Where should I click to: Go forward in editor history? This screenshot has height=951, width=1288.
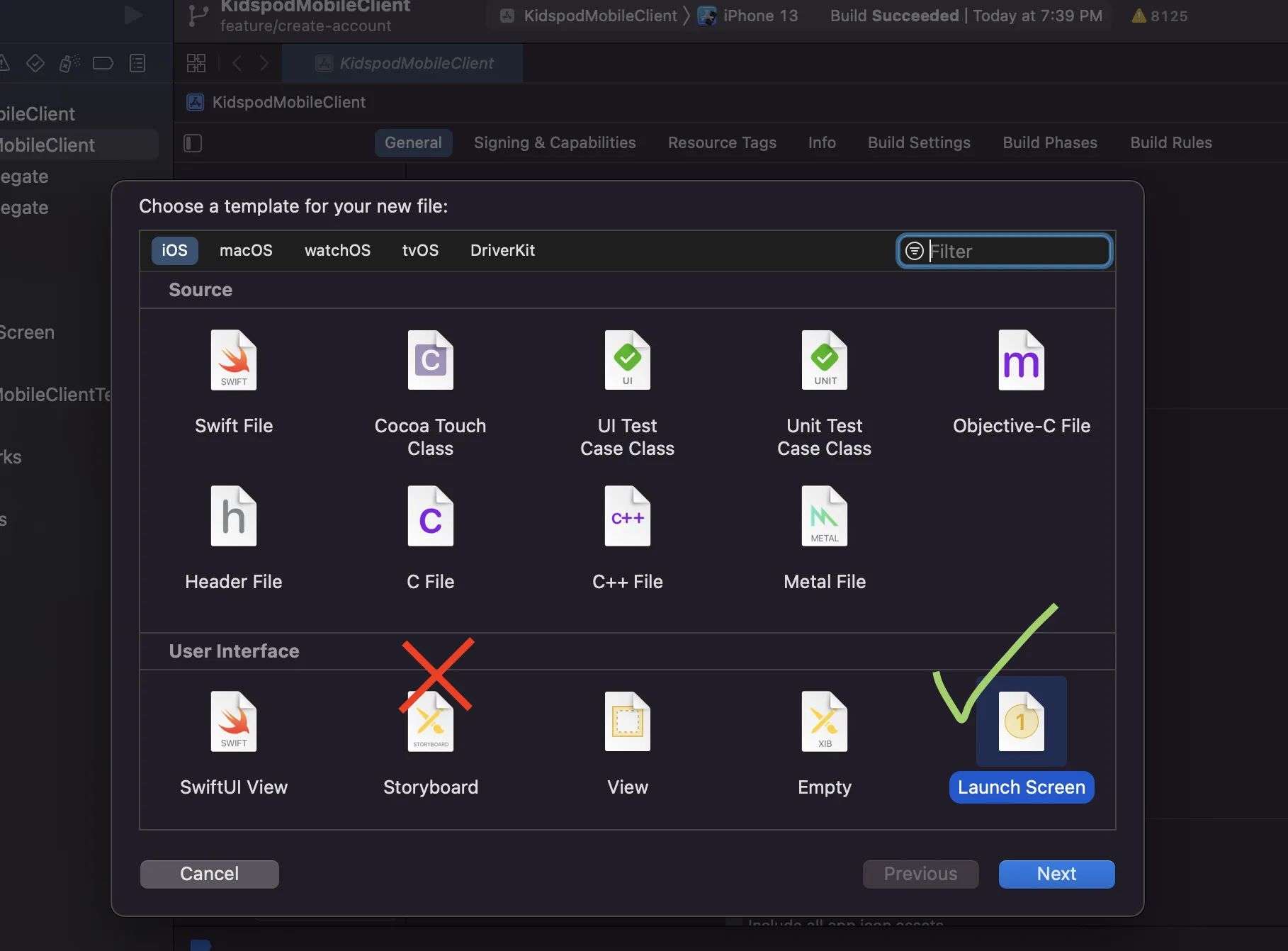pos(264,63)
